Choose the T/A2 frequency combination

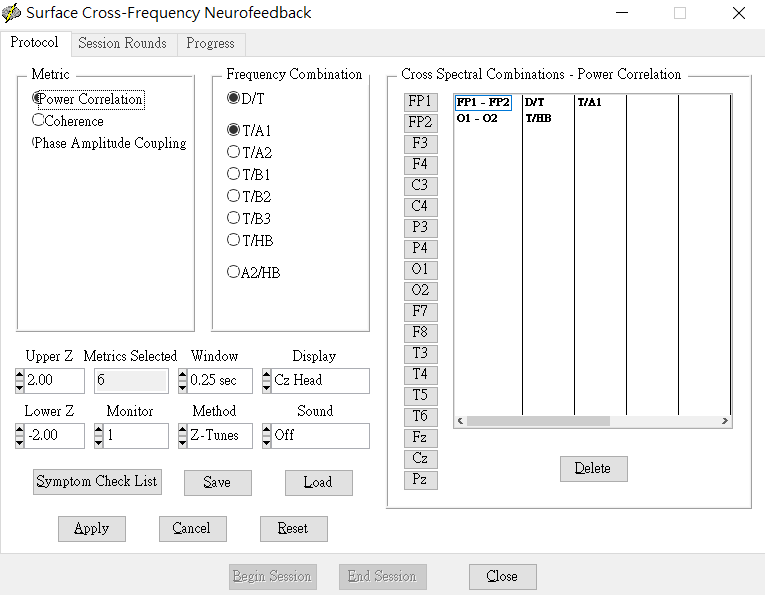pyautogui.click(x=249, y=152)
